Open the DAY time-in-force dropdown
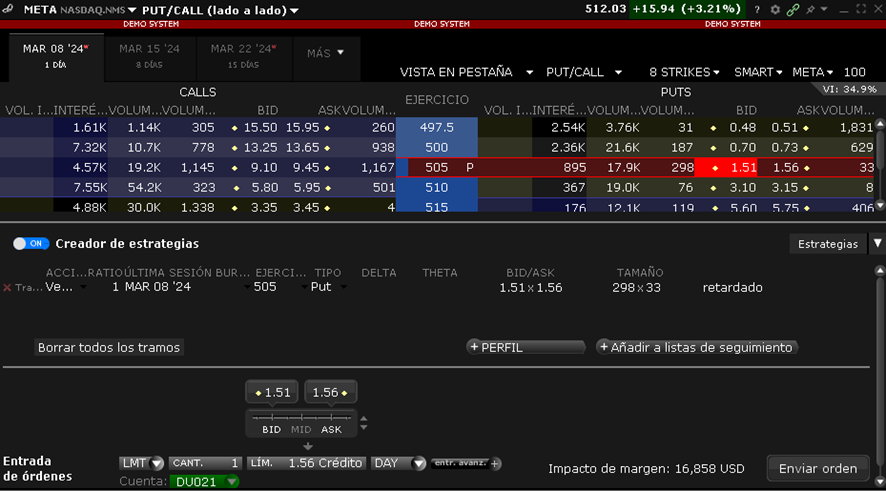This screenshot has width=886, height=491. pyautogui.click(x=399, y=464)
